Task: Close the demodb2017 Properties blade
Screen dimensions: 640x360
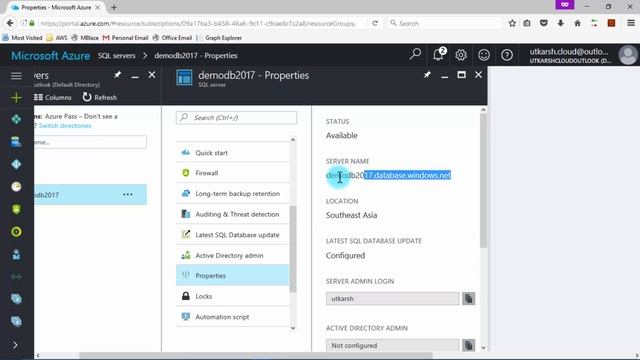Action: pyautogui.click(x=478, y=75)
